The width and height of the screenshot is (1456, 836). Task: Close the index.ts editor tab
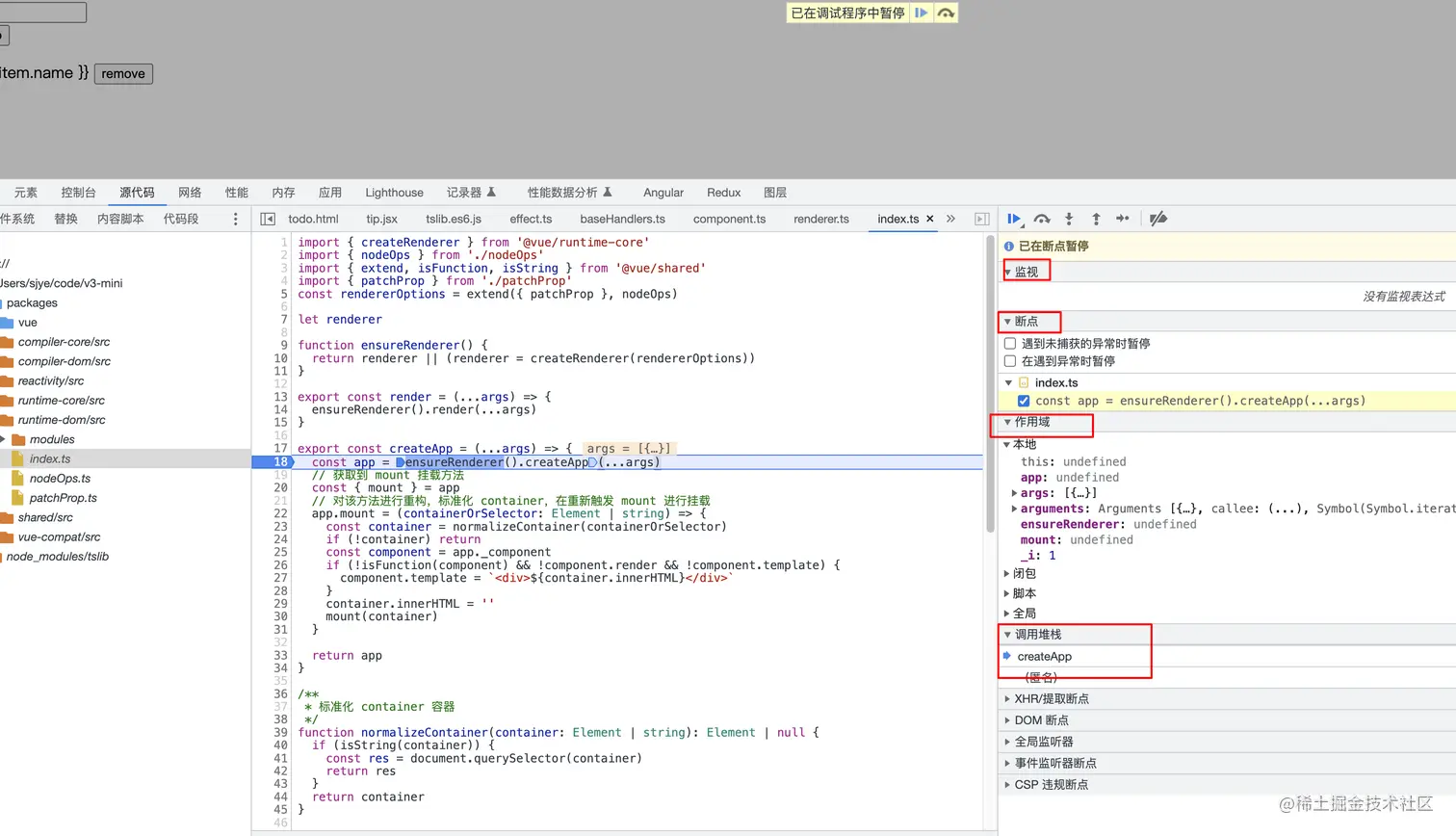pos(930,219)
